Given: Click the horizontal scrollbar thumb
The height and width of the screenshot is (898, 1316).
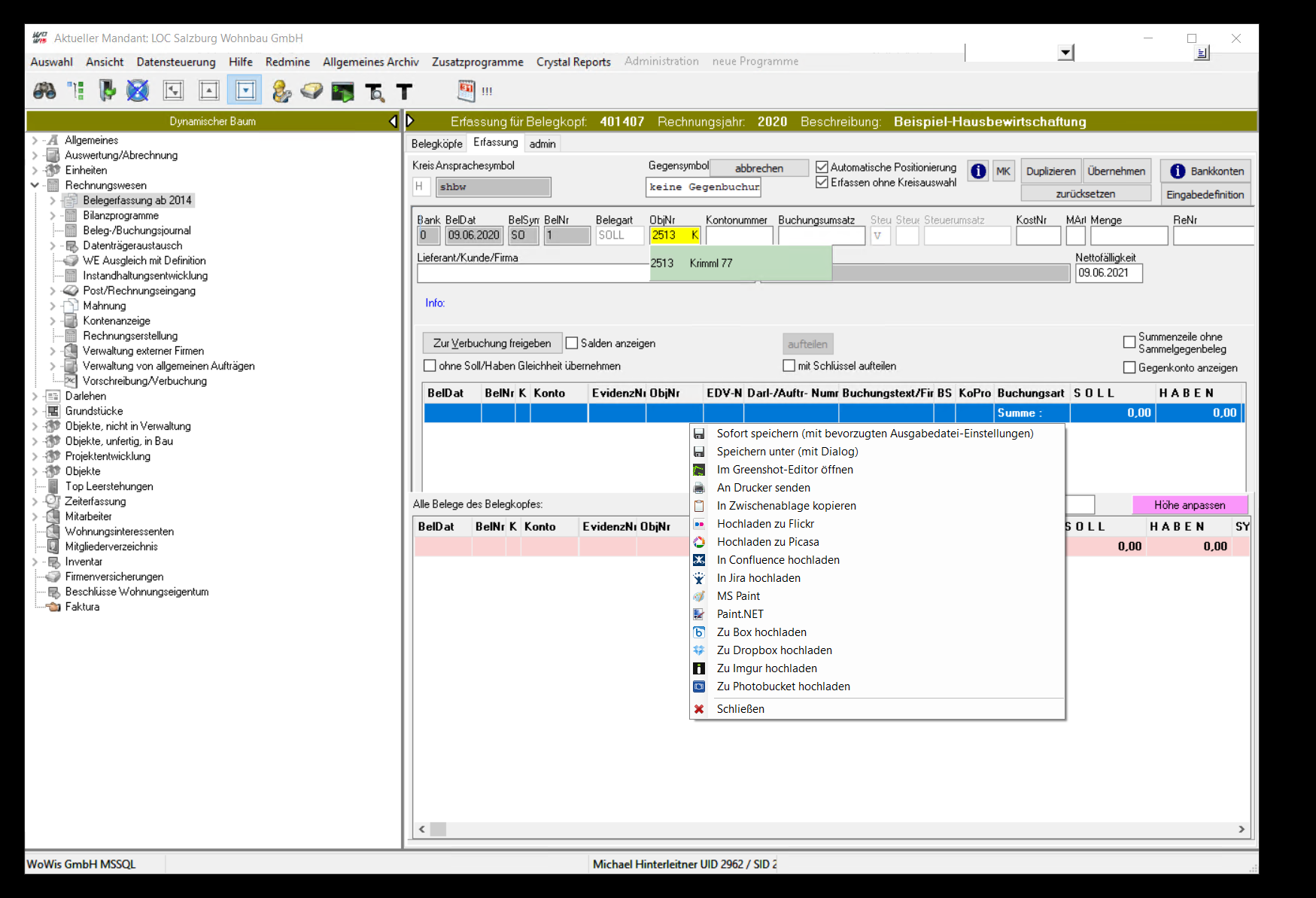Looking at the screenshot, I should point(439,829).
